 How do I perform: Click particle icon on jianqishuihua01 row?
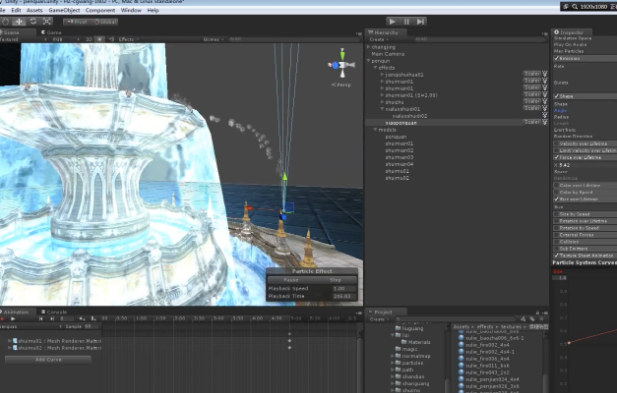click(545, 74)
